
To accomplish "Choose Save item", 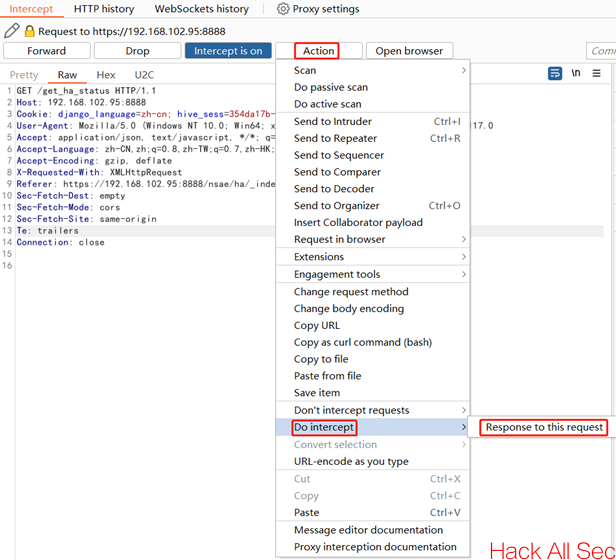I will pyautogui.click(x=373, y=393).
